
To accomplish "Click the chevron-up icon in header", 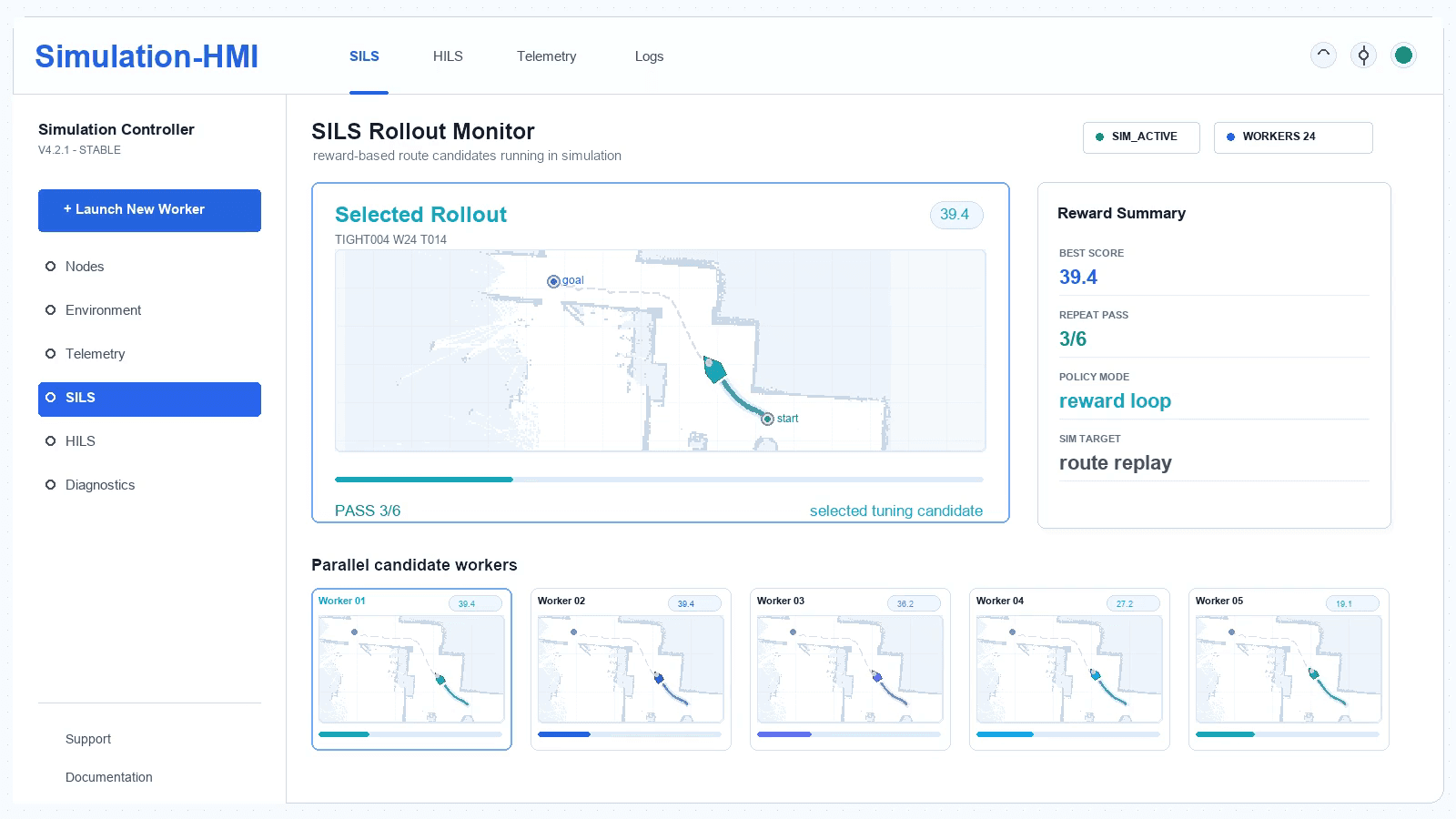I will pyautogui.click(x=1323, y=56).
